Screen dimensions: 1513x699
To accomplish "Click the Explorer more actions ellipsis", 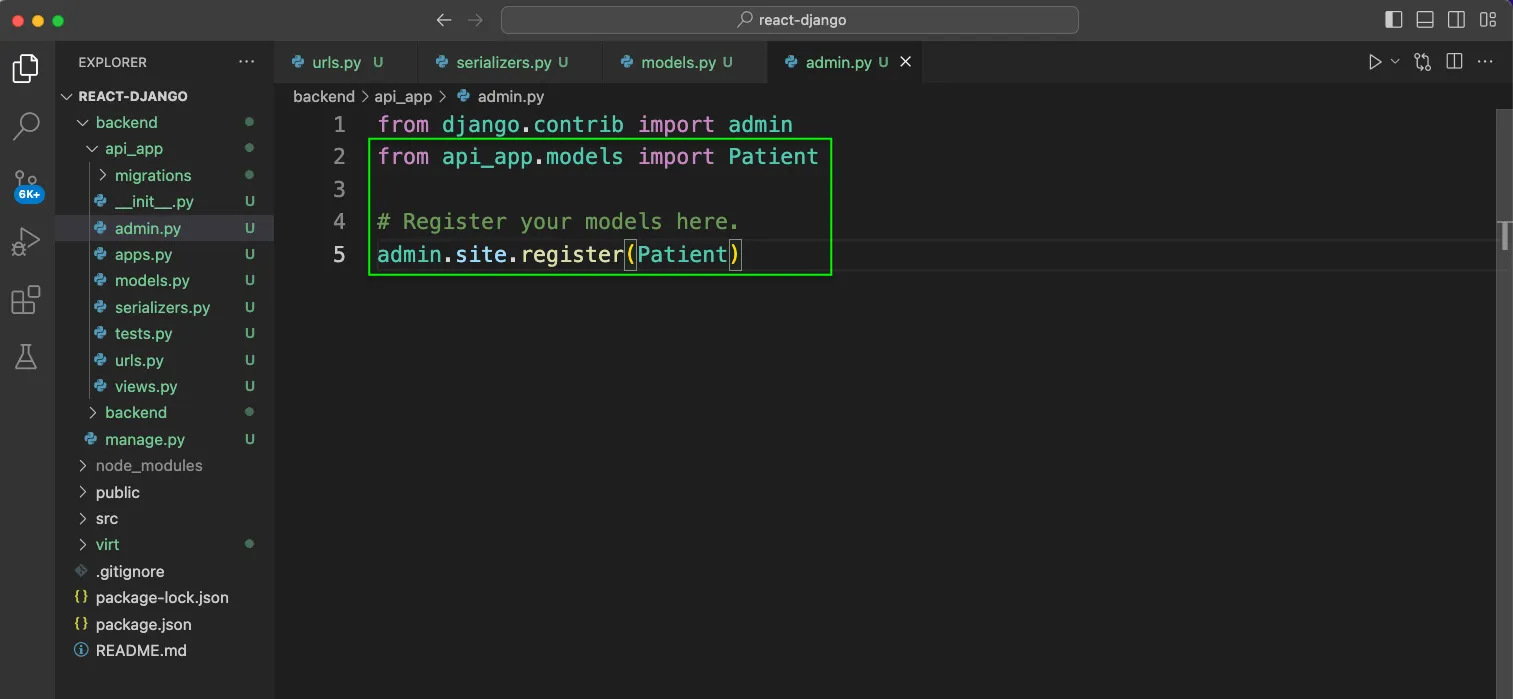I will pos(247,62).
